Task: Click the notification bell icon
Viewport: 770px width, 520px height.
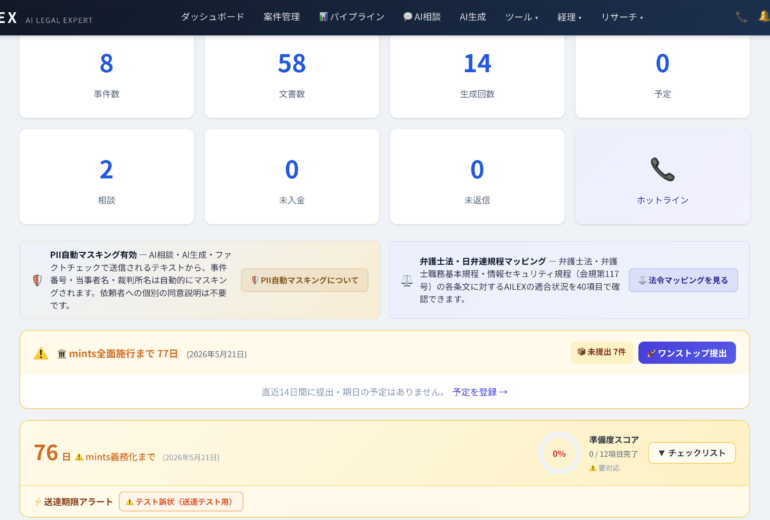Action: click(x=764, y=17)
